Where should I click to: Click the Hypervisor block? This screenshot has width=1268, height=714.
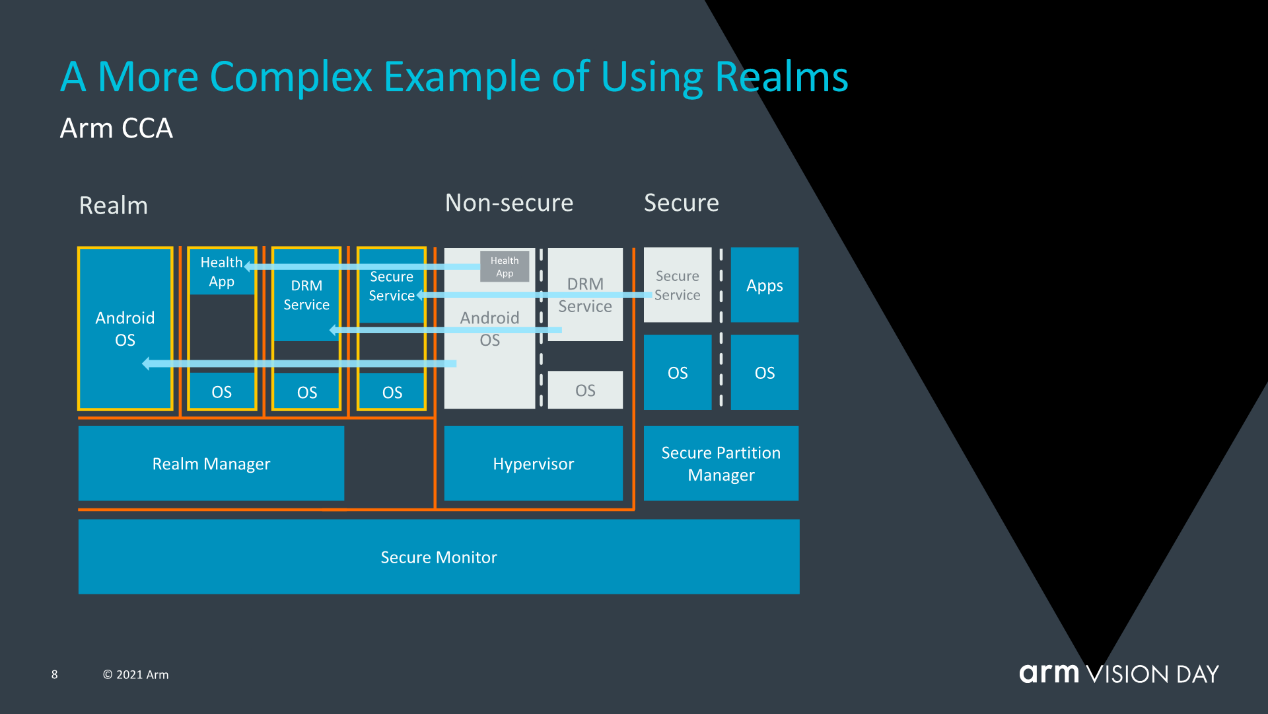point(533,464)
